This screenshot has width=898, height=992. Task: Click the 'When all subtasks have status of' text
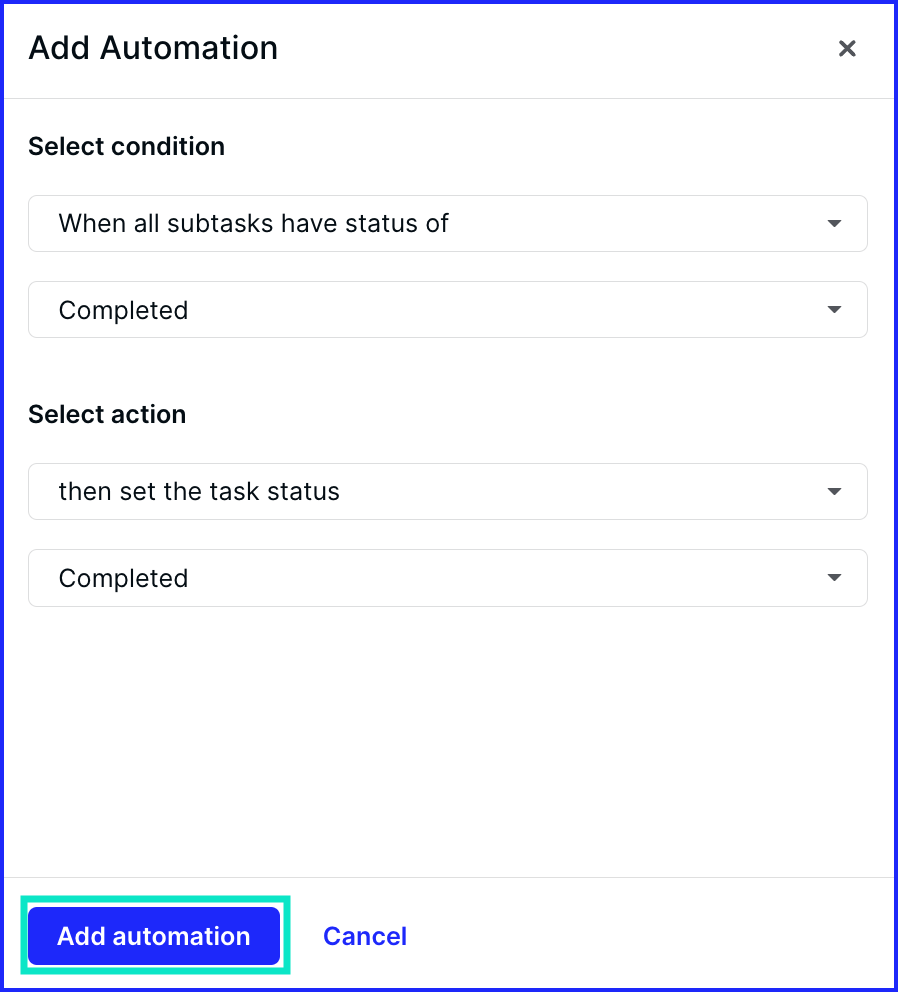pyautogui.click(x=253, y=223)
